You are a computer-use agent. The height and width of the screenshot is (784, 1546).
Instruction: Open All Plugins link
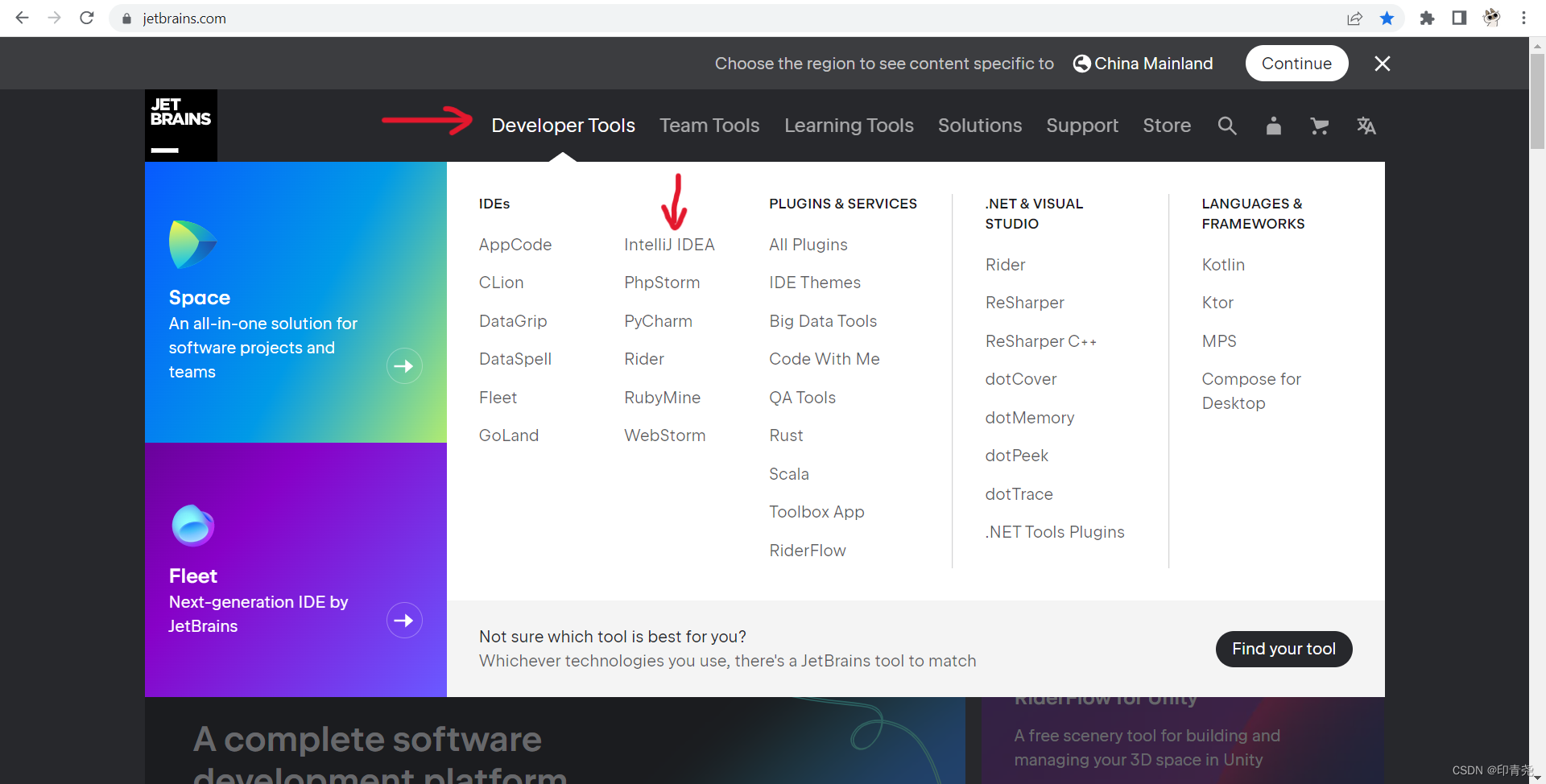(808, 245)
